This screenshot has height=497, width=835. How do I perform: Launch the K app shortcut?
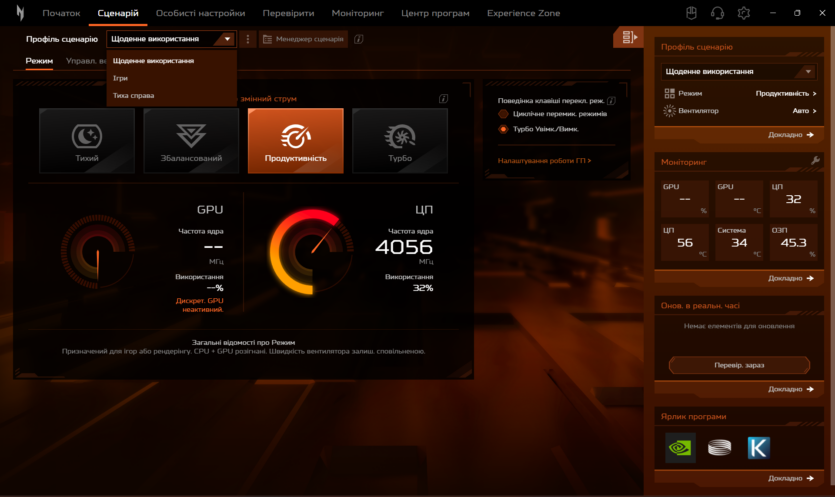(758, 447)
